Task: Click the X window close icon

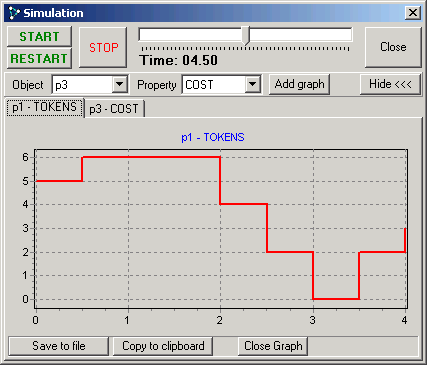Action: coord(413,13)
